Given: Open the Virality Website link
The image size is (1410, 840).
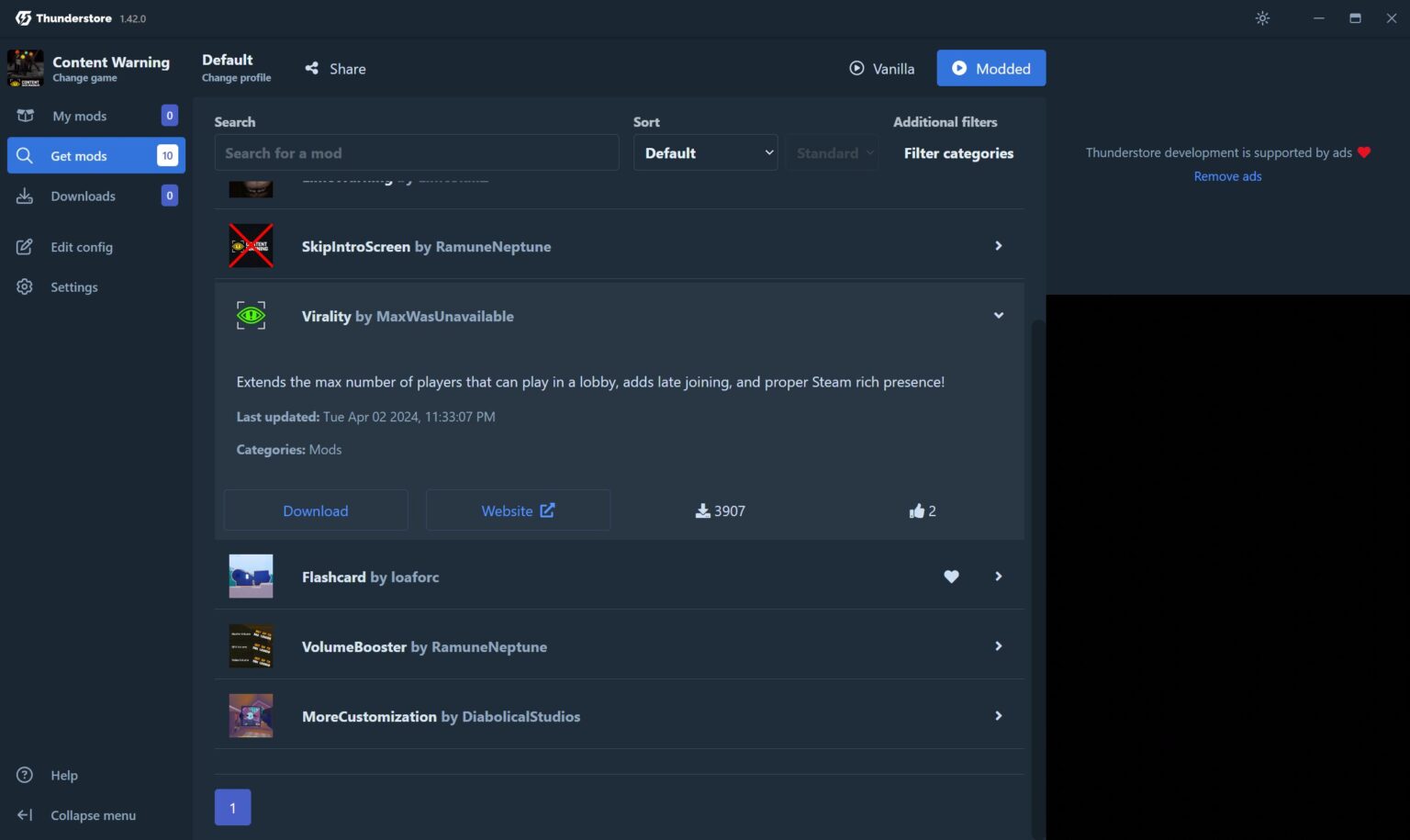Looking at the screenshot, I should (x=518, y=510).
